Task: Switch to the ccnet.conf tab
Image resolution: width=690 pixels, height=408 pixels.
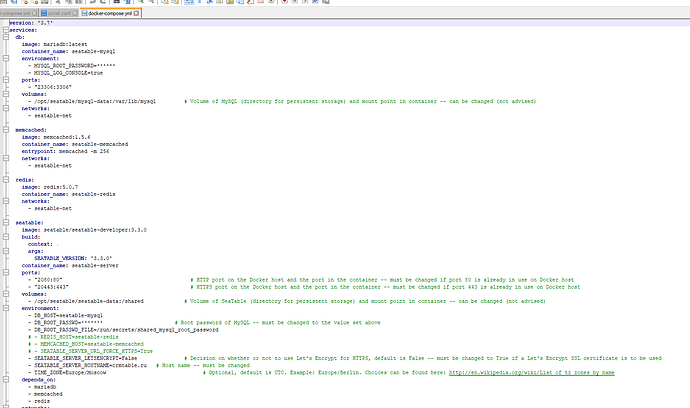Action: tap(59, 13)
